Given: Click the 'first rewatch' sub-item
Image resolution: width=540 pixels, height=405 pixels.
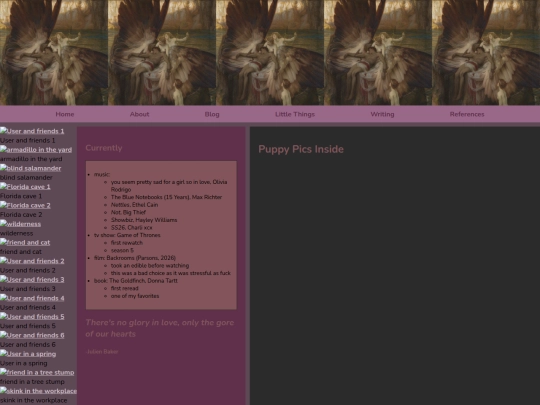Looking at the screenshot, I should click(x=127, y=243).
